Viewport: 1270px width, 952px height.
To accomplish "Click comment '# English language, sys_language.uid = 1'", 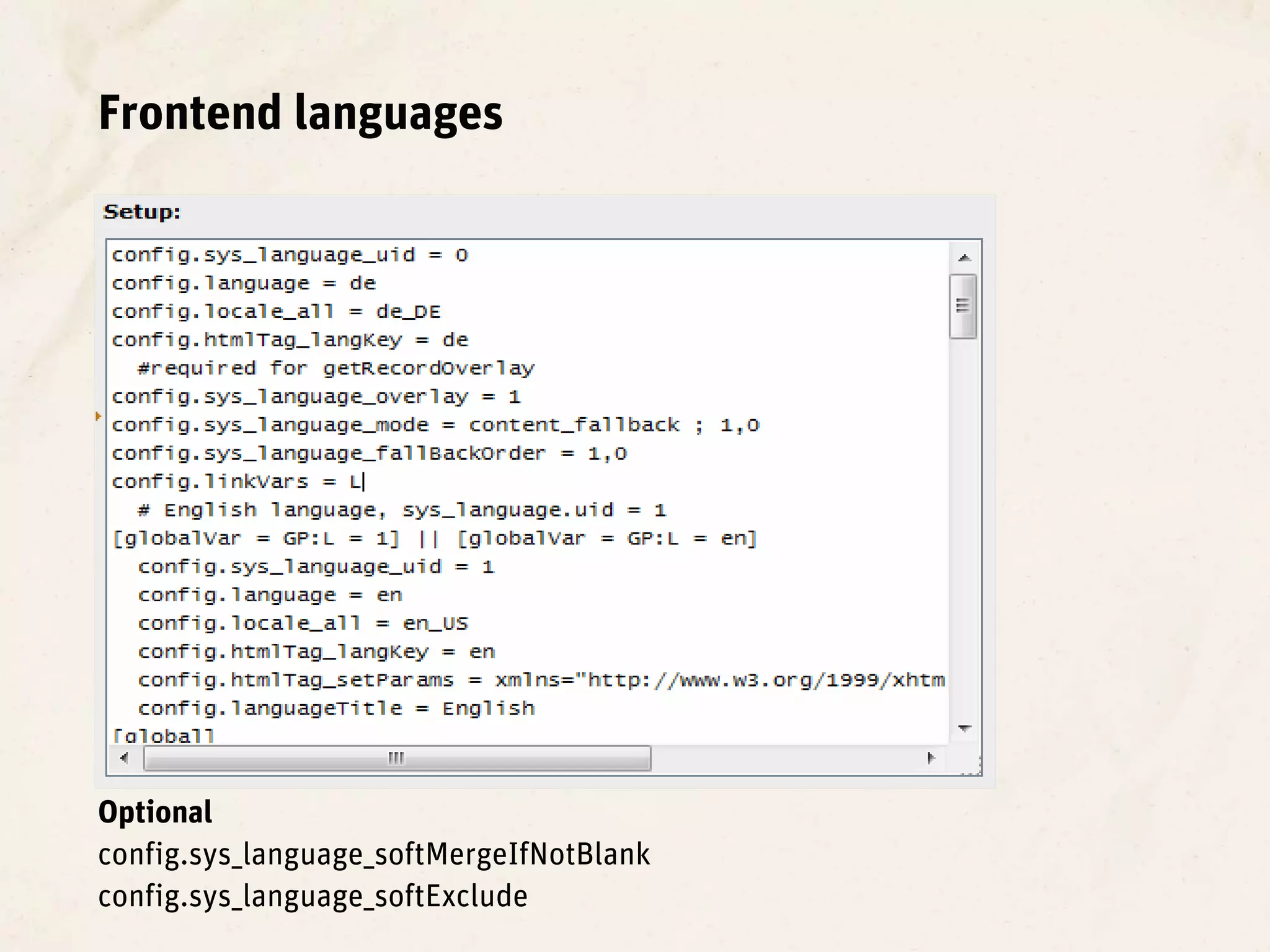I will [x=402, y=510].
